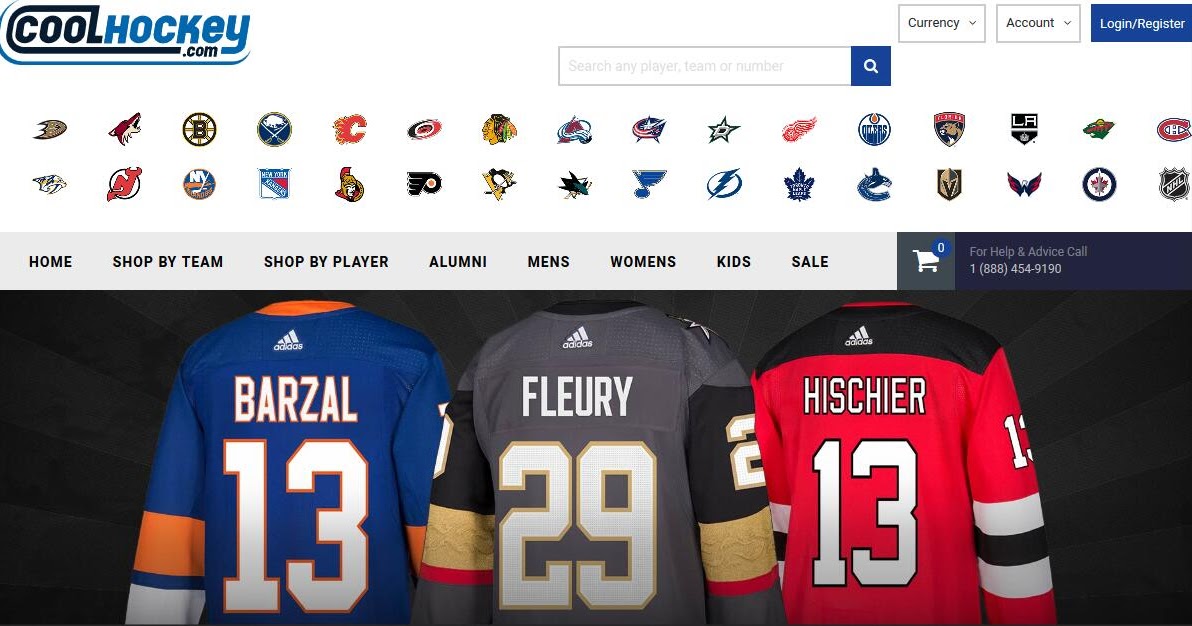Click the Login/Register button
This screenshot has width=1192, height=626.
(1141, 23)
